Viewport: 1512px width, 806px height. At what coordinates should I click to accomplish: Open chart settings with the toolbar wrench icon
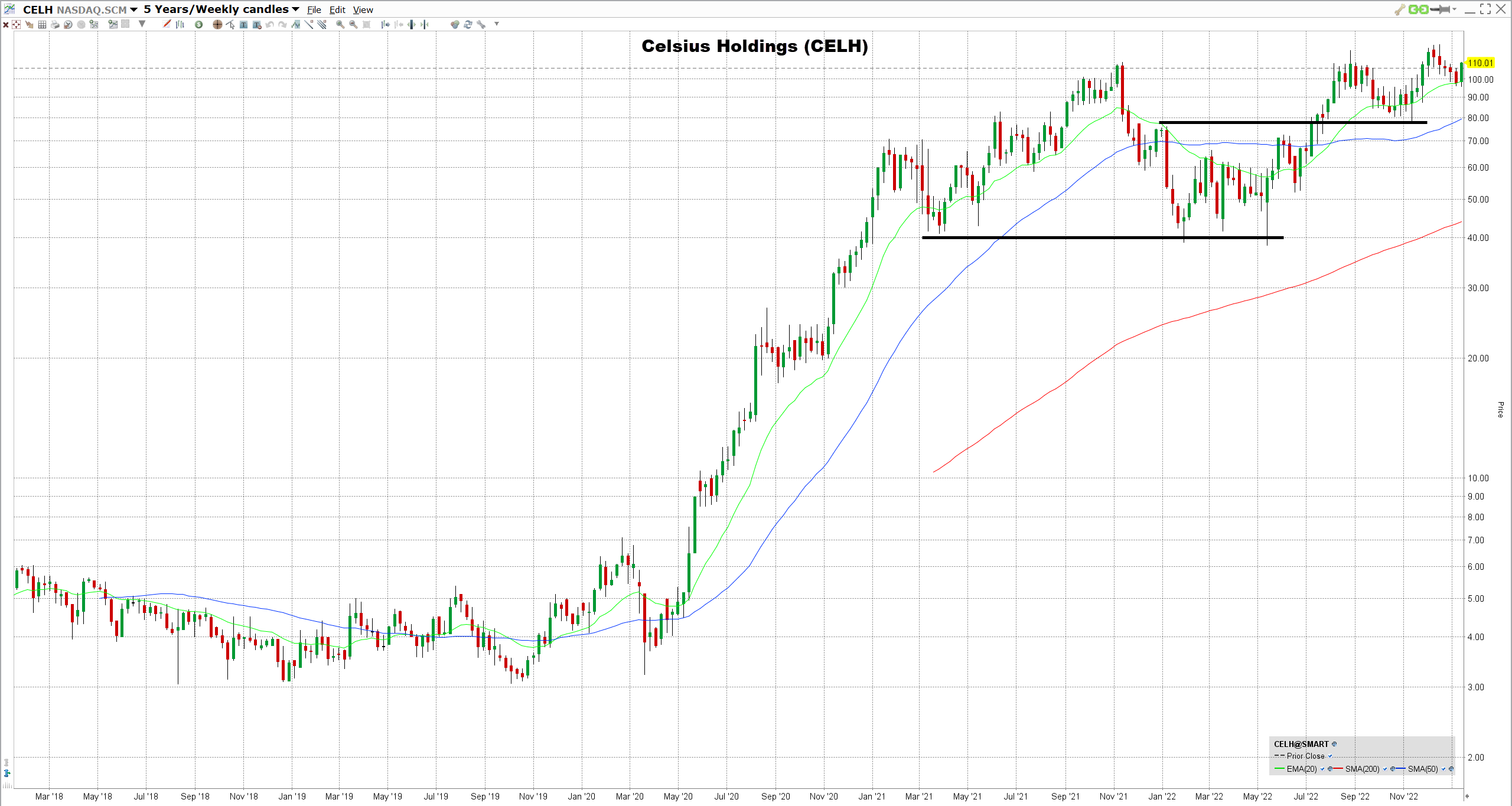pyautogui.click(x=481, y=24)
